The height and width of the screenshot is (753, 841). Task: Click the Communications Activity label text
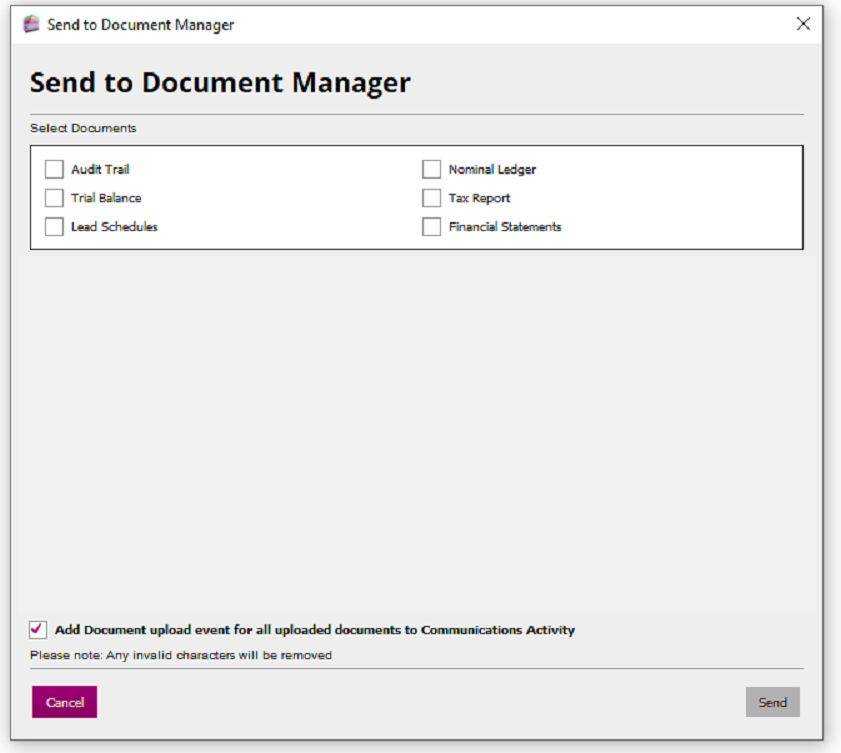(x=498, y=630)
